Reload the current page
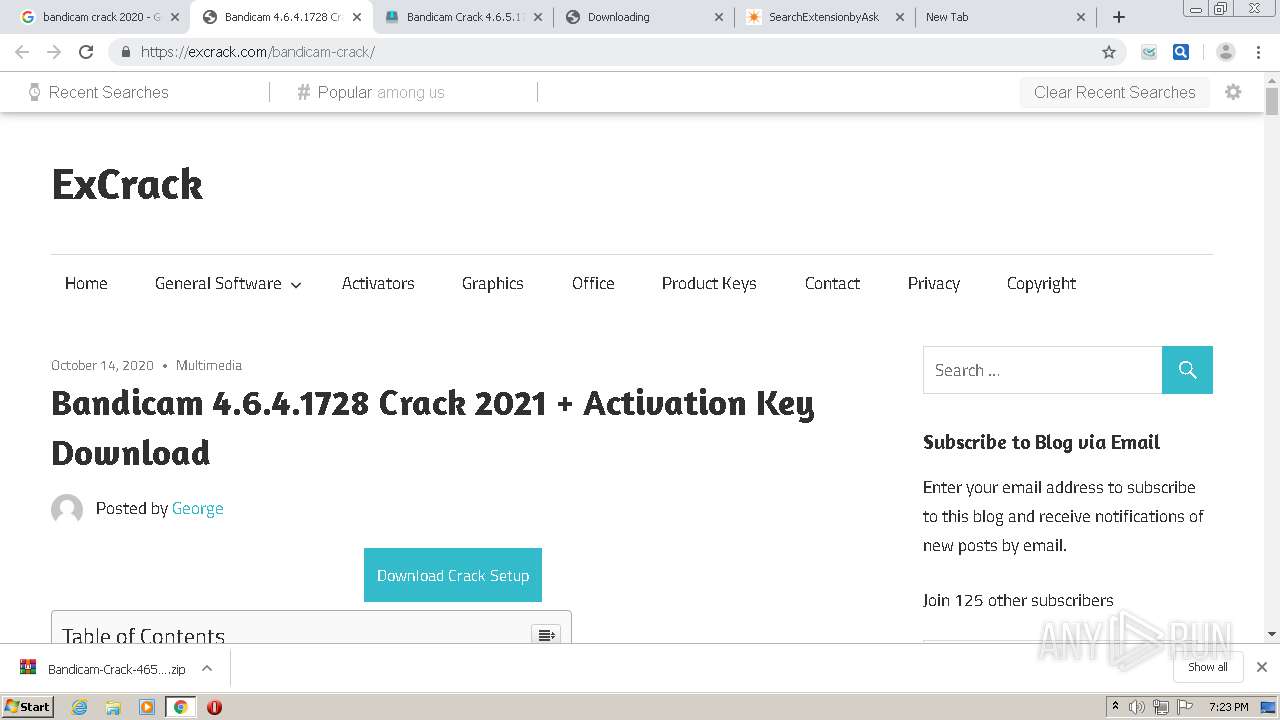 coord(86,52)
